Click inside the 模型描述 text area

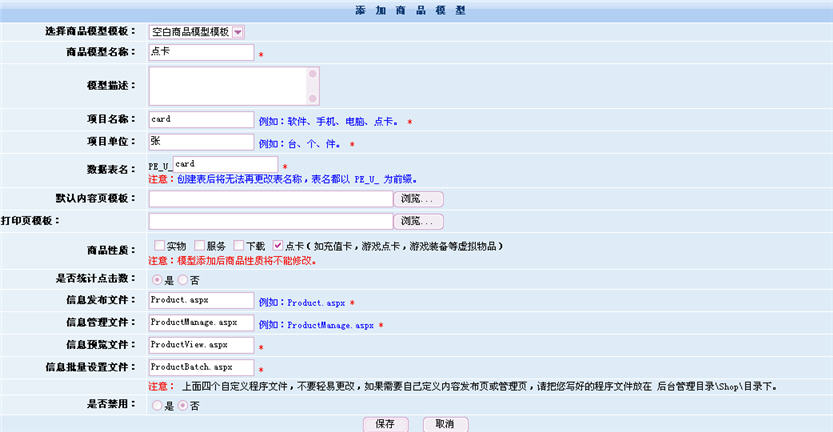(x=227, y=86)
